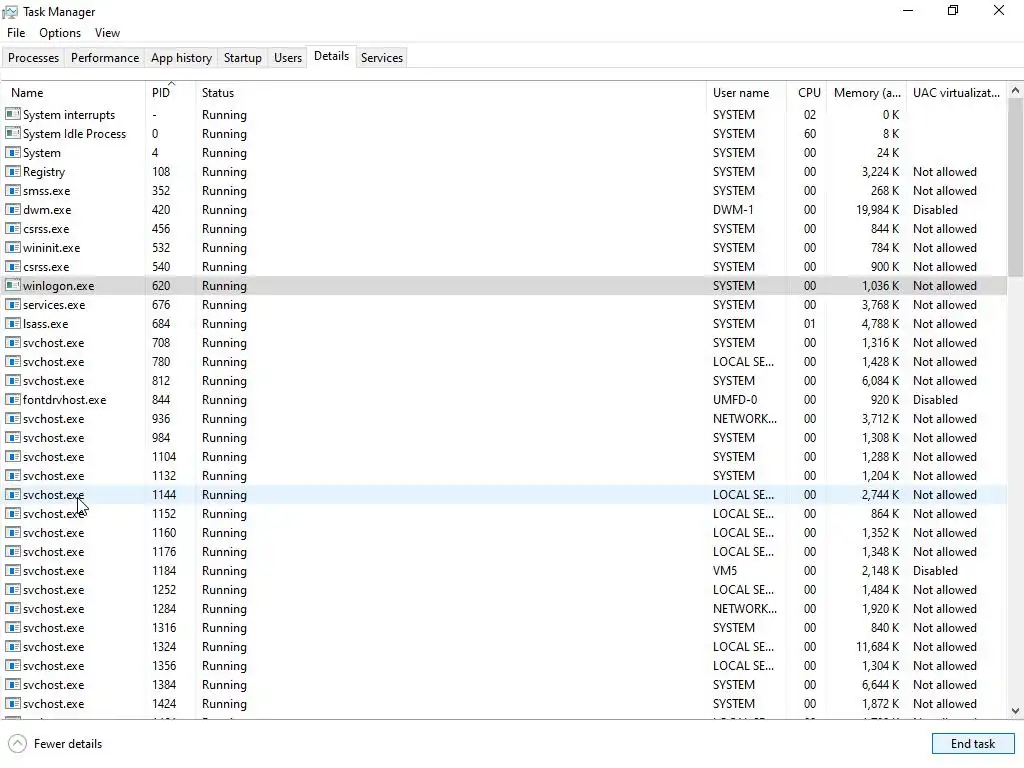Click PID 1252 cell
Screen dimensions: 1024x768
(164, 590)
